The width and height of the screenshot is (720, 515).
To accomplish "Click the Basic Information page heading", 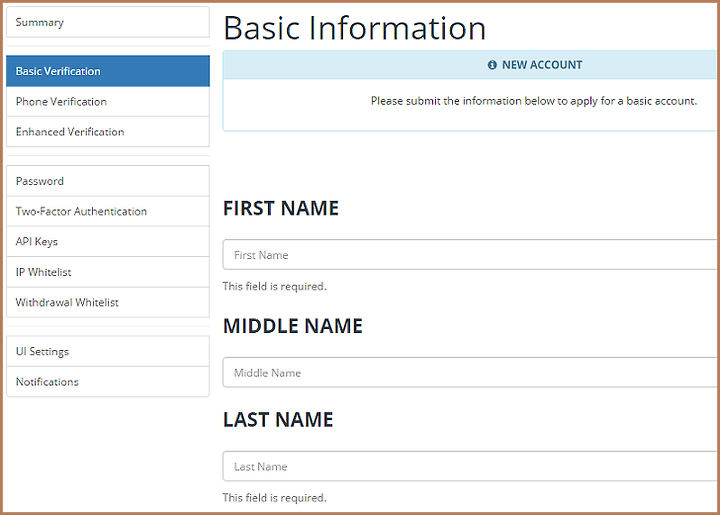I will (354, 28).
